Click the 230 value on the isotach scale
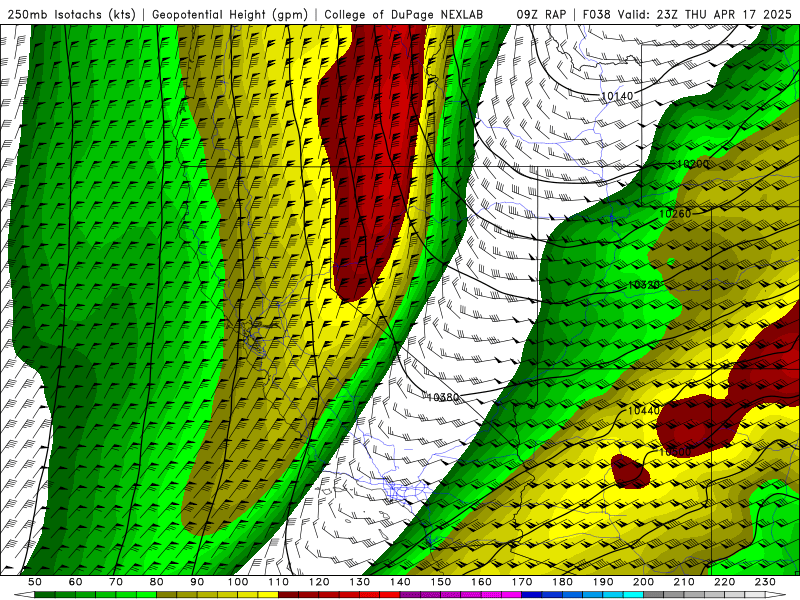The width and height of the screenshot is (800, 600). (x=765, y=582)
